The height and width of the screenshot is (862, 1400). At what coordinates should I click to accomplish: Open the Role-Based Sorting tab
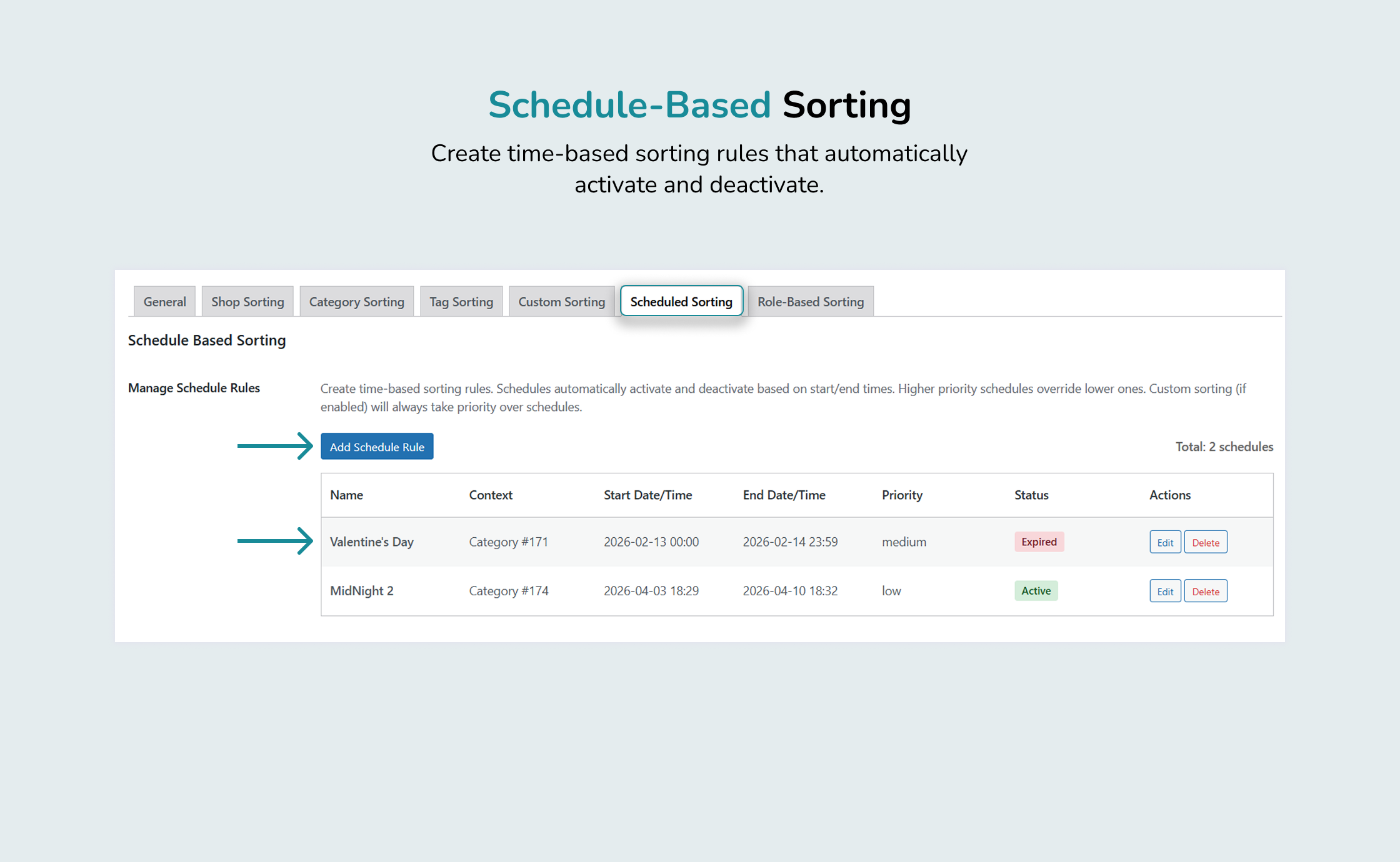point(811,302)
